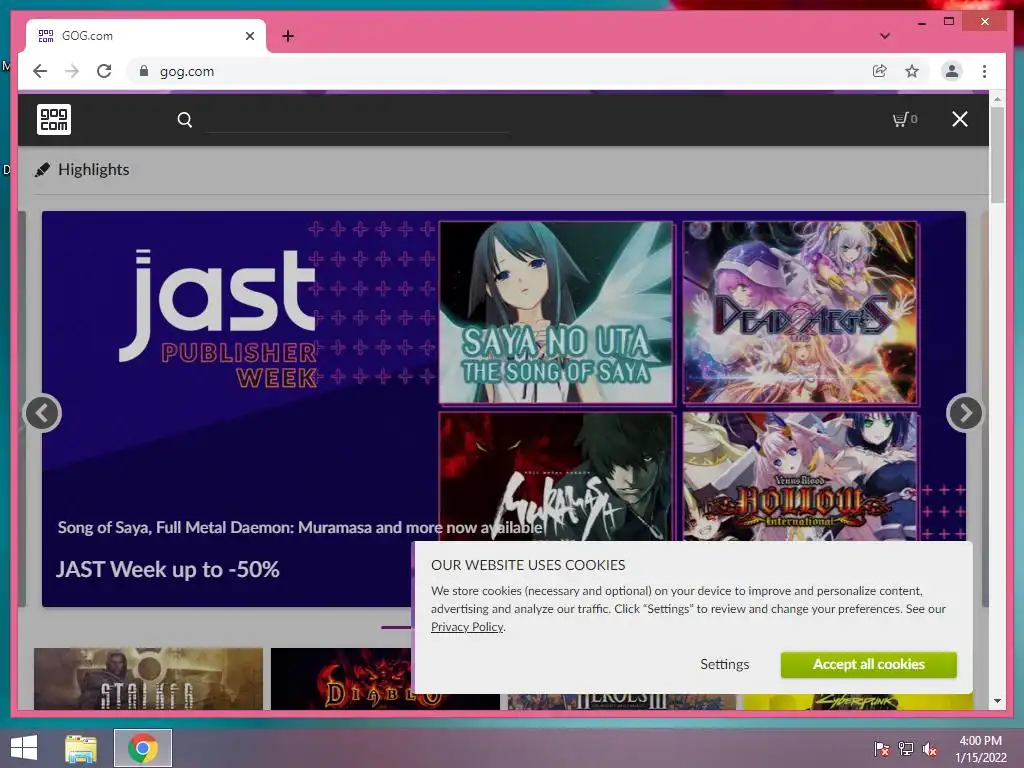View site info padlock icon

pos(144,71)
